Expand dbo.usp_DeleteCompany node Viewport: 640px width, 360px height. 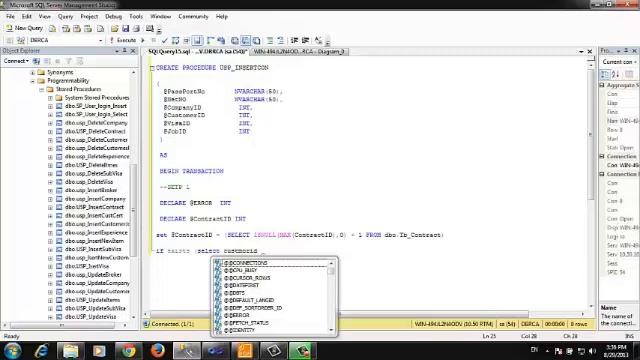[x=50, y=123]
